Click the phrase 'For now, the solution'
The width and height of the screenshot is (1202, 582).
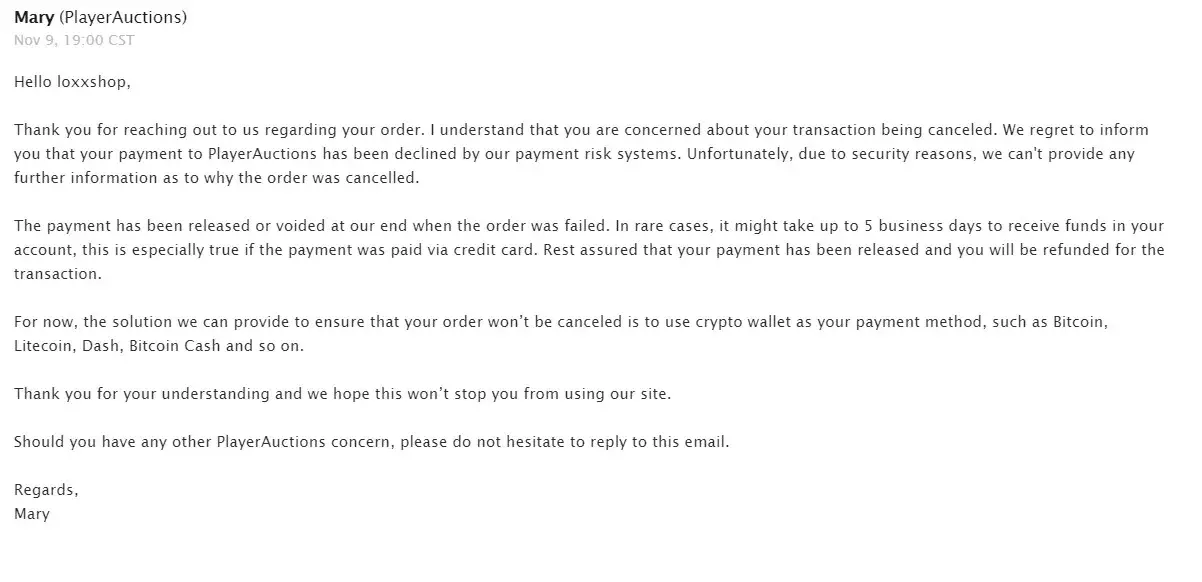pyautogui.click(x=92, y=322)
